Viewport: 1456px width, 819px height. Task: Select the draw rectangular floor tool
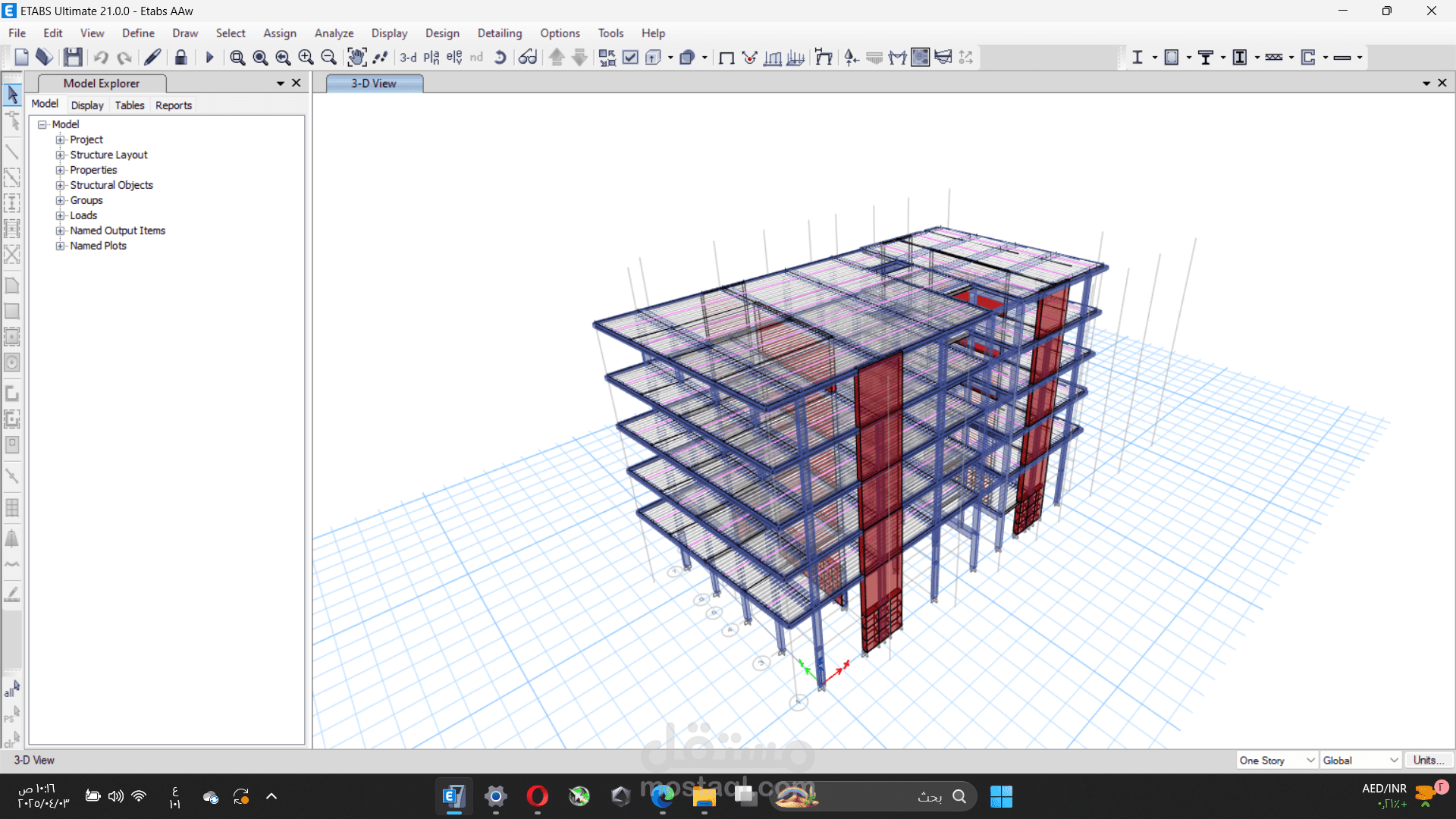coord(12,311)
